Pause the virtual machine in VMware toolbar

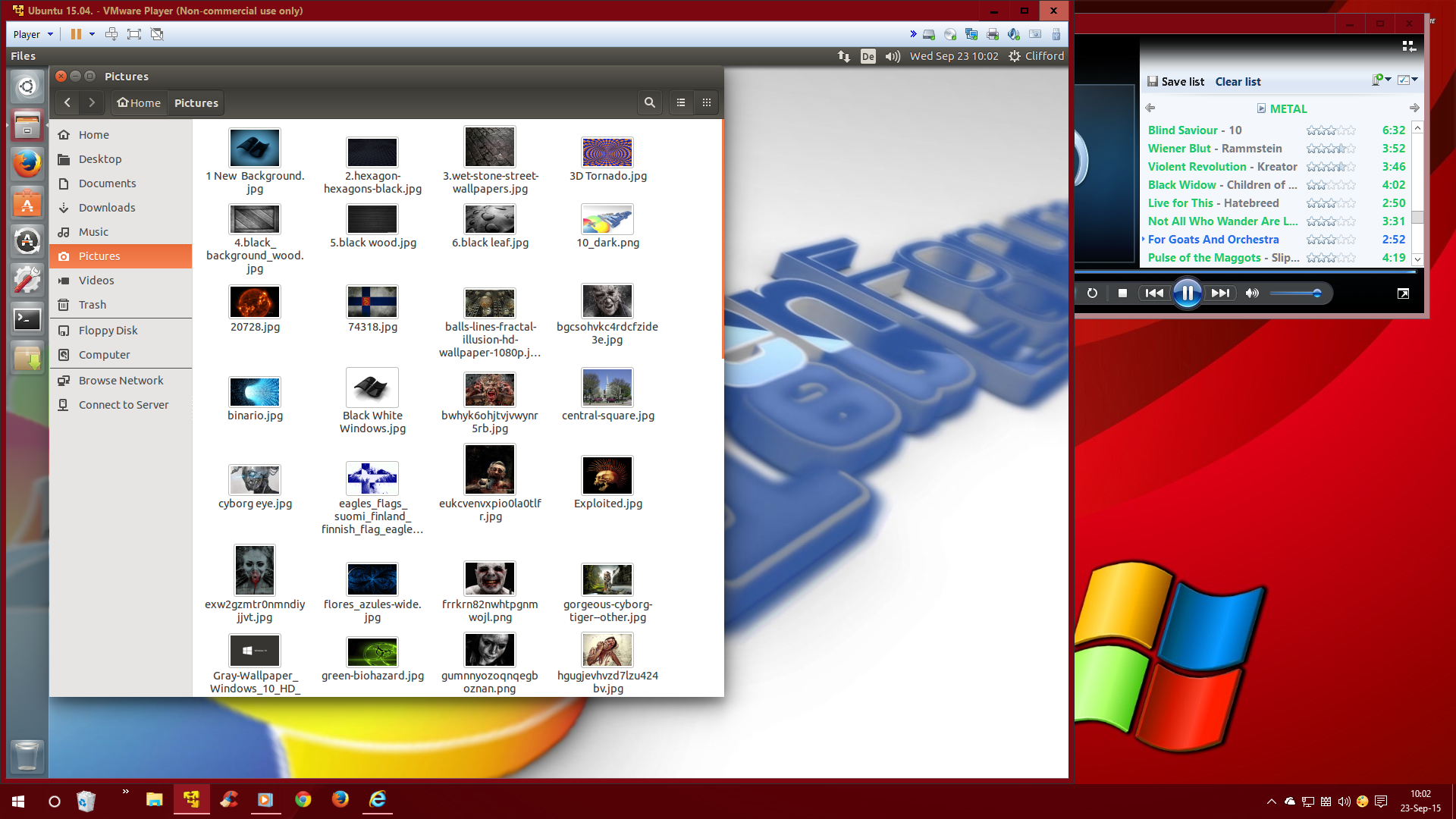coord(76,34)
